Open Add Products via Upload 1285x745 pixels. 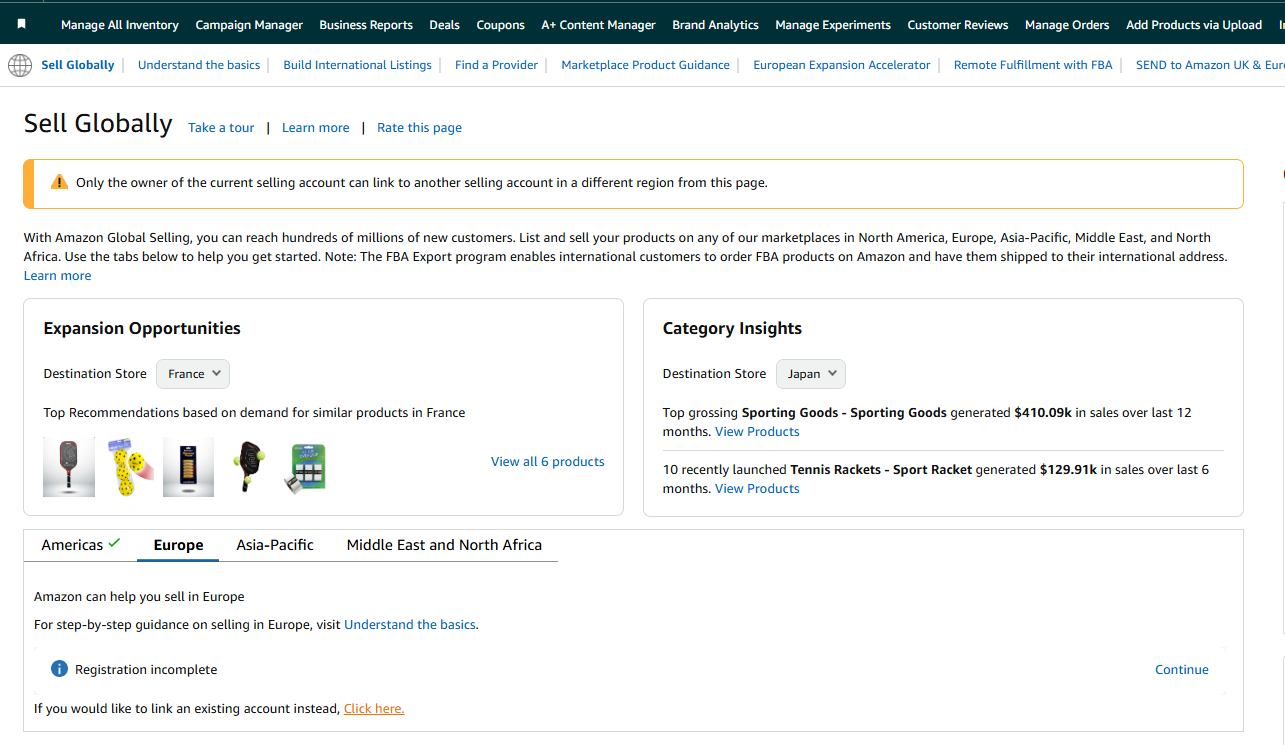[1194, 25]
